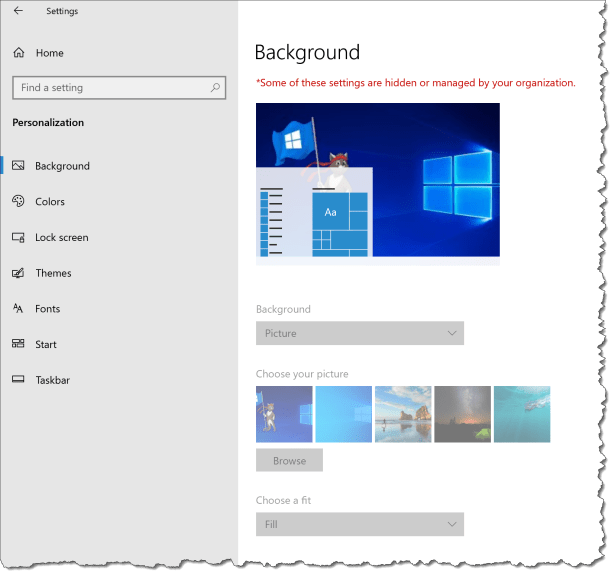Click the Colors palette icon
The image size is (615, 576).
(18, 201)
